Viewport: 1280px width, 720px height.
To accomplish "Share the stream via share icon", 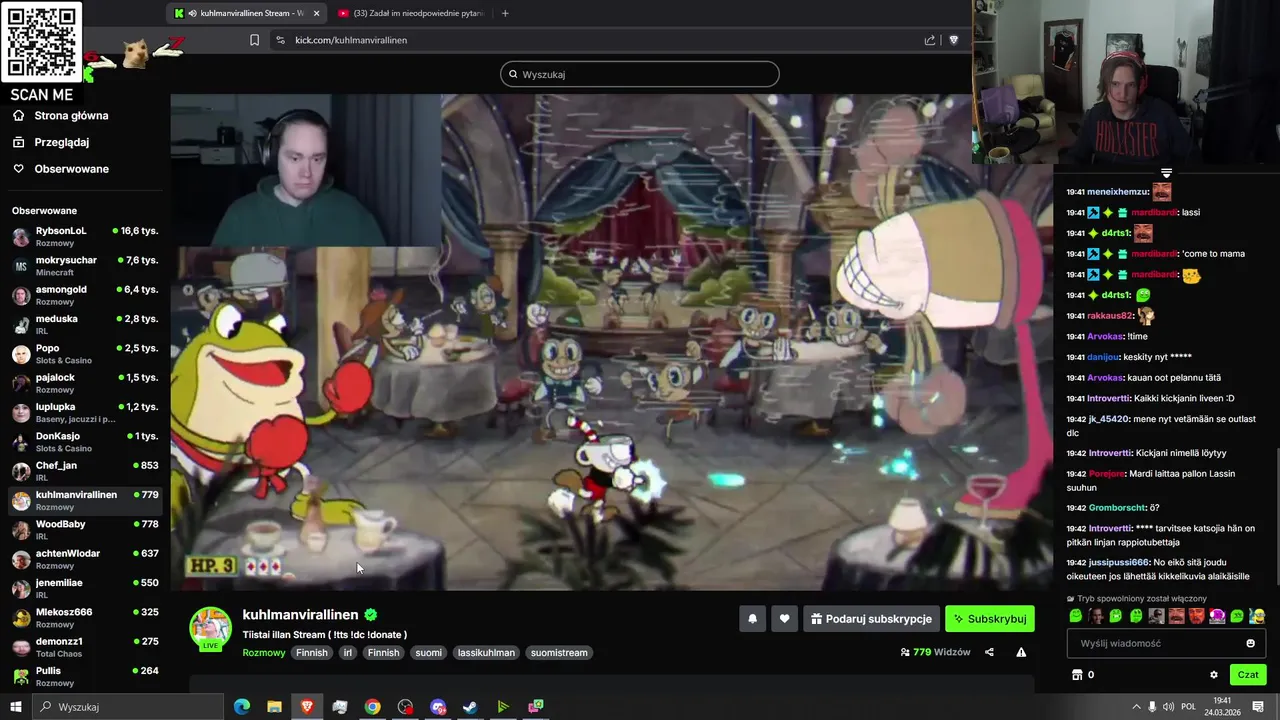I will 989,652.
